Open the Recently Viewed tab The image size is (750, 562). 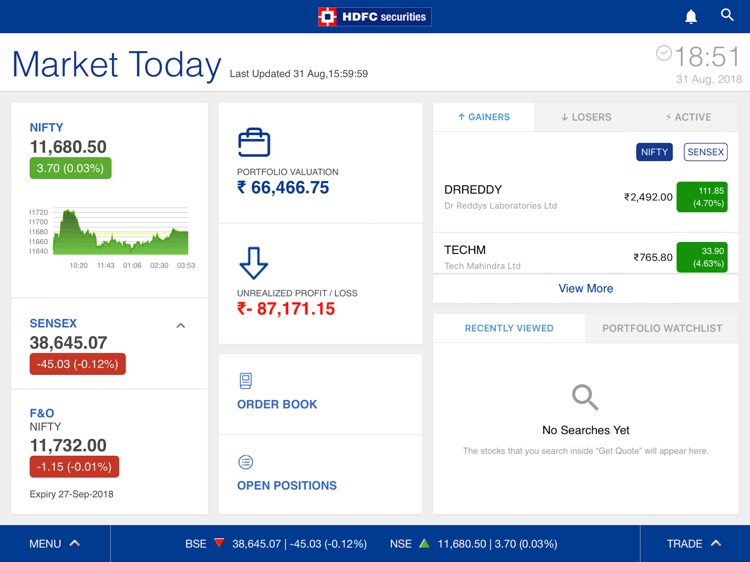pos(509,328)
